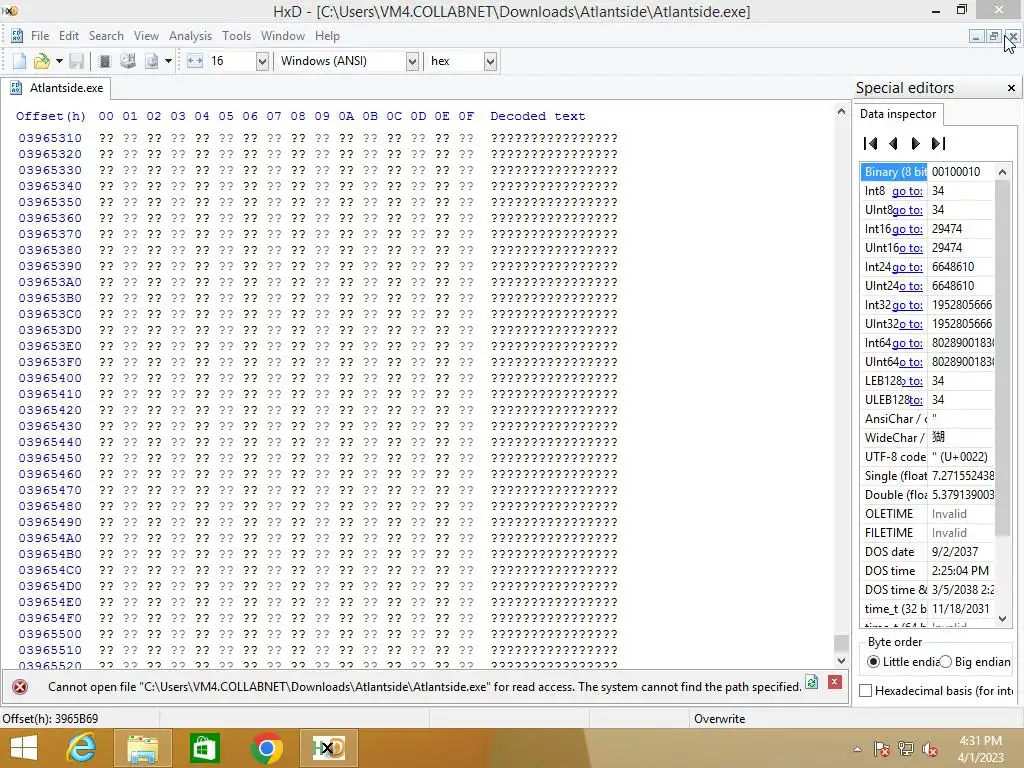
Task: Open File Explorer from taskbar
Action: [x=142, y=748]
